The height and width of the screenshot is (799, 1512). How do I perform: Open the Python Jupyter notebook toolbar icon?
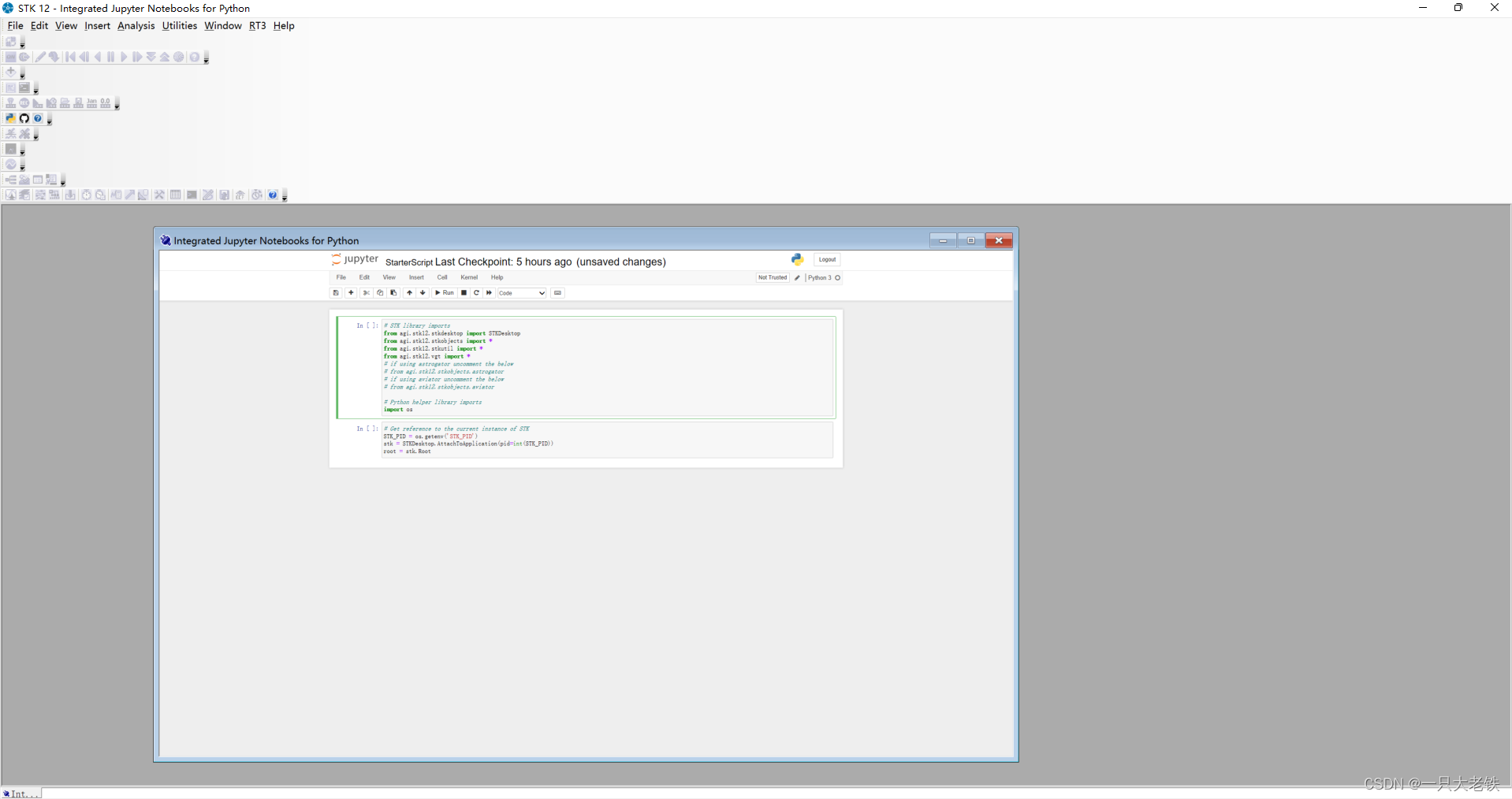click(10, 118)
